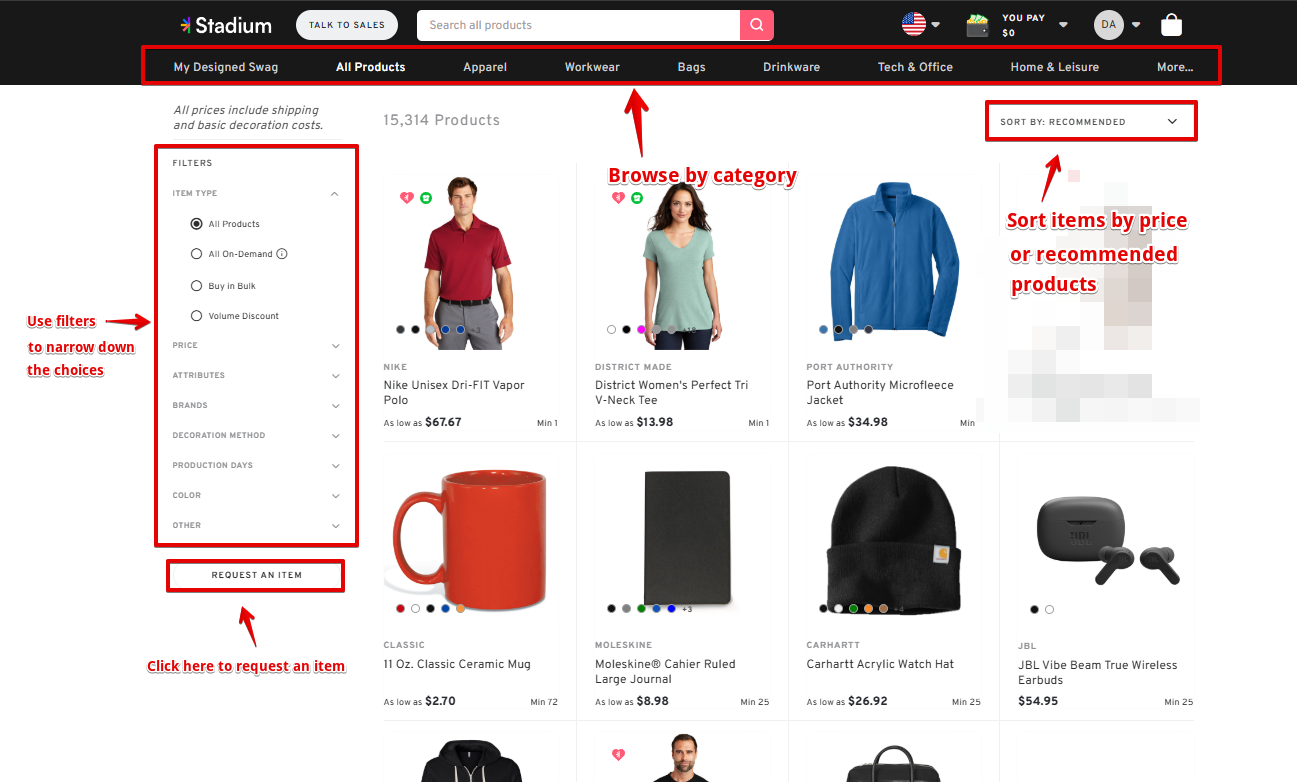The height and width of the screenshot is (782, 1297).
Task: Expand the Other filter
Action: click(256, 525)
